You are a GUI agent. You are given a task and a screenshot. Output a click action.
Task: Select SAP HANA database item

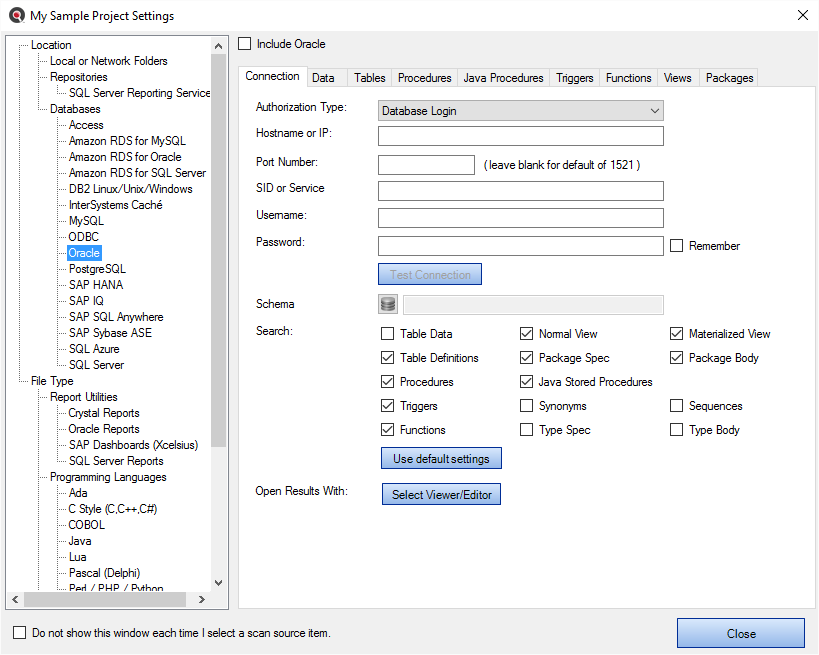tap(96, 285)
